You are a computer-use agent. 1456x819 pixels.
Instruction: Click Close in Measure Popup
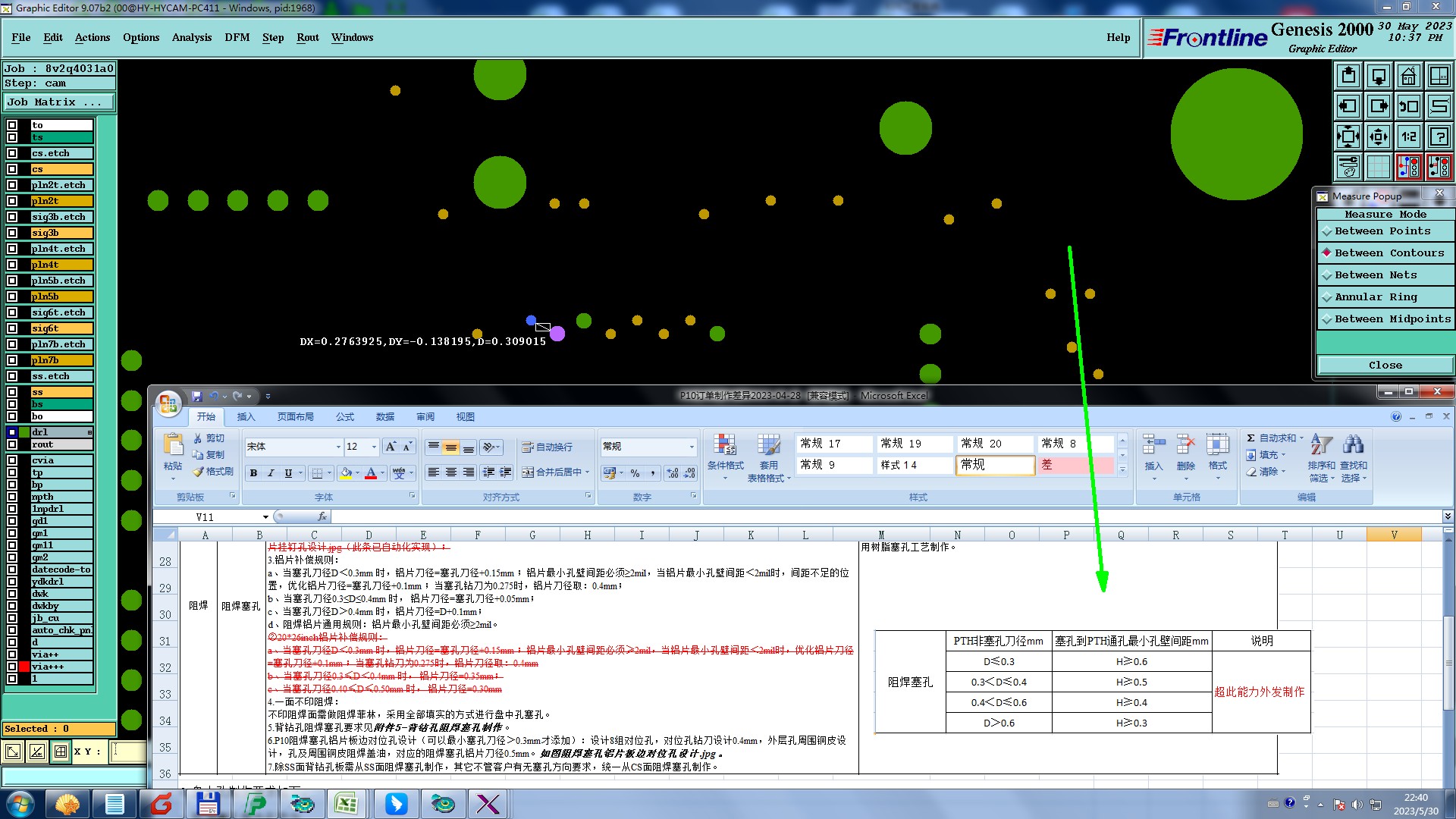click(x=1385, y=366)
